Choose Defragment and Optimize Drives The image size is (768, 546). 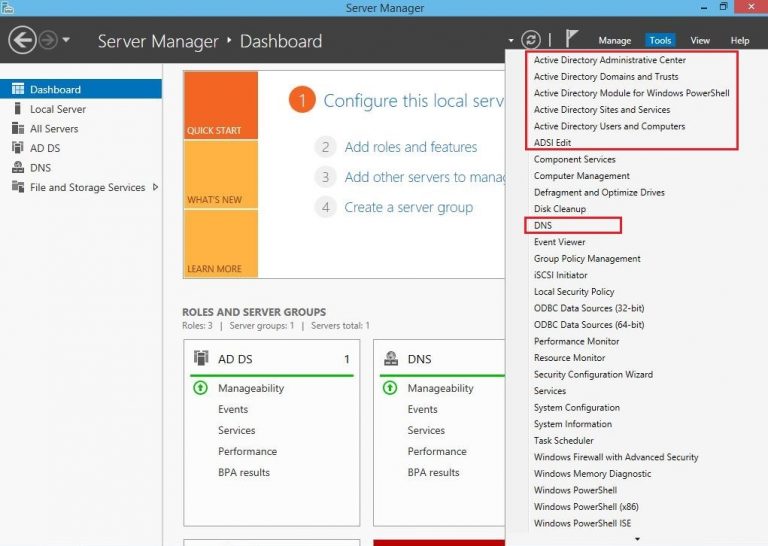[x=599, y=192]
